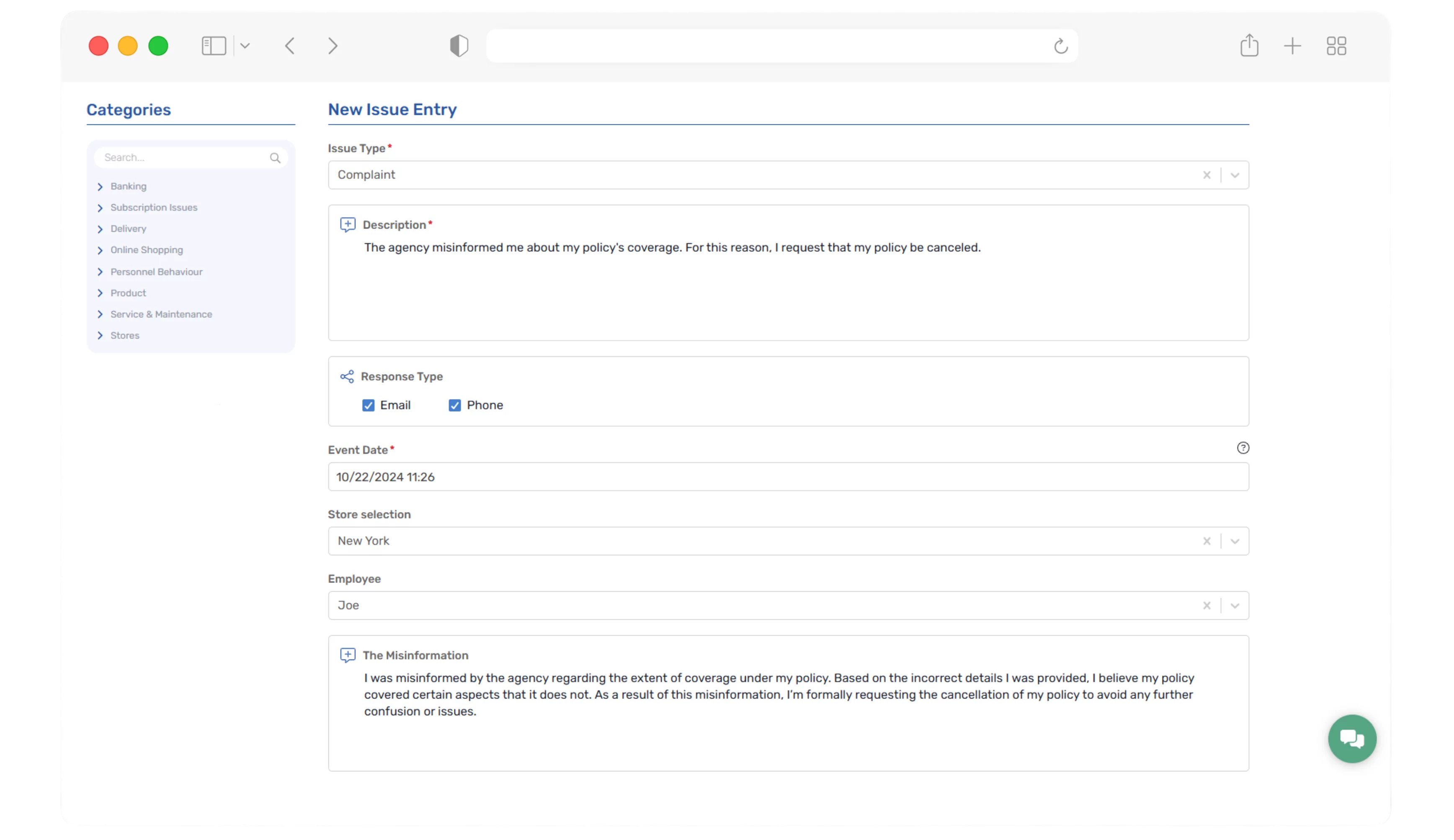Uncheck the Email response checkbox
The image size is (1454, 840).
click(368, 406)
